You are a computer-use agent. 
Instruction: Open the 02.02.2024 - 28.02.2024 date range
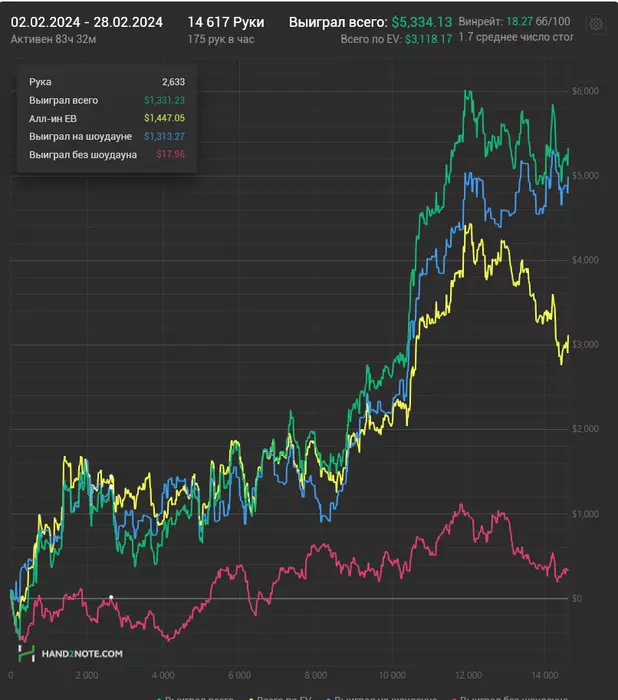point(87,21)
